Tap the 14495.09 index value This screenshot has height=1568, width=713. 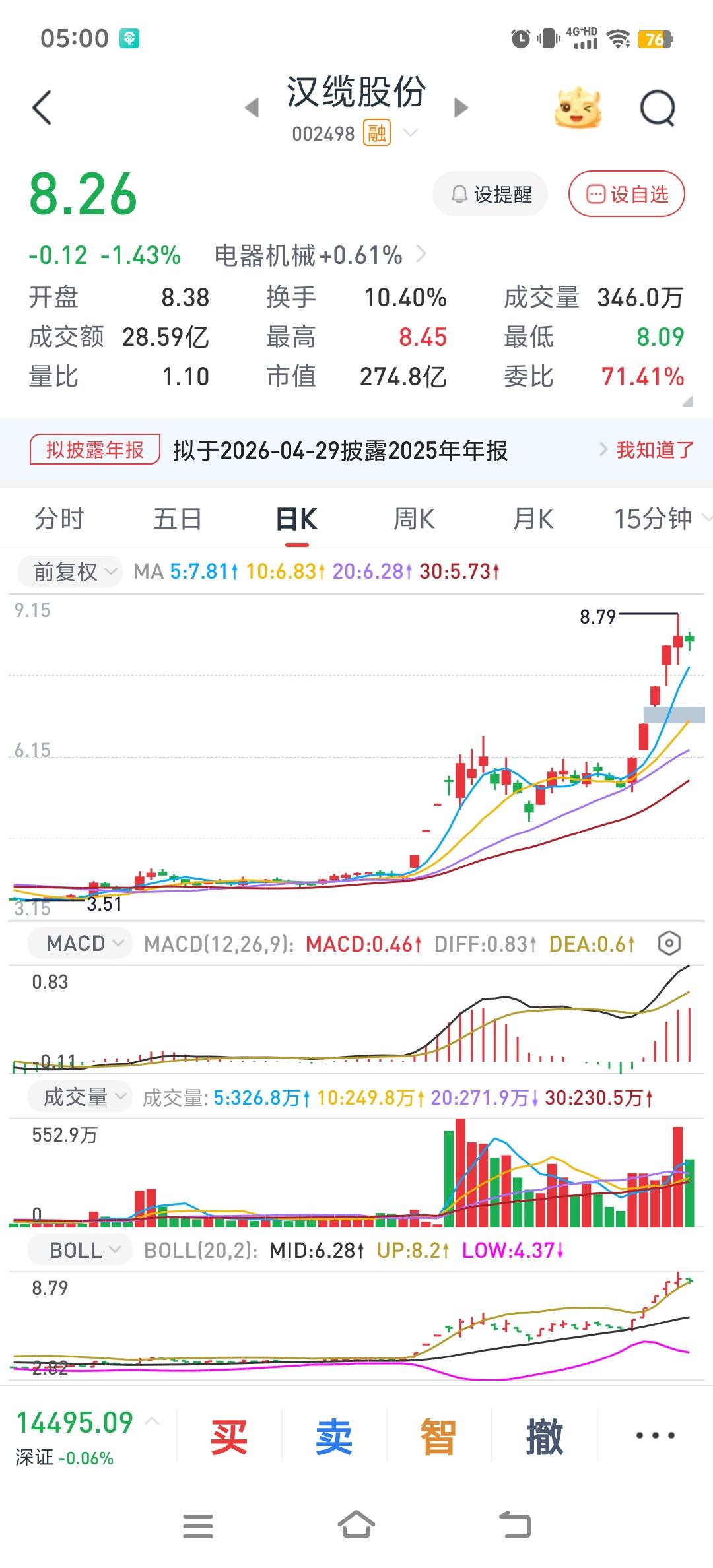click(75, 1422)
